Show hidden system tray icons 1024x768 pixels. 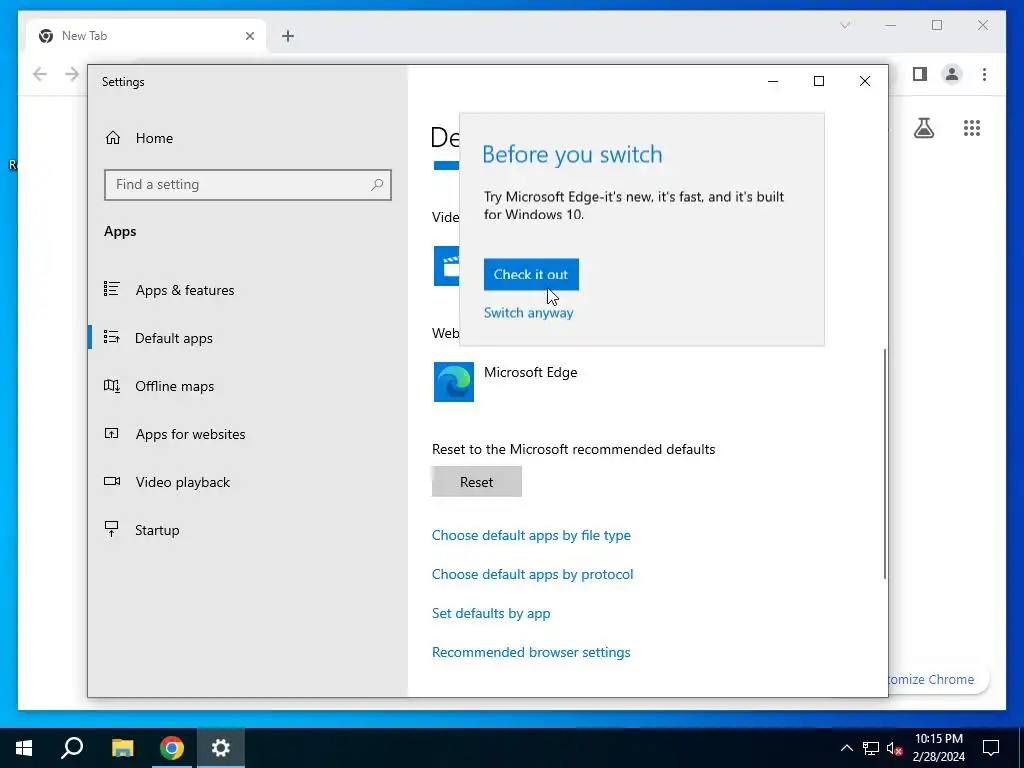coord(846,748)
